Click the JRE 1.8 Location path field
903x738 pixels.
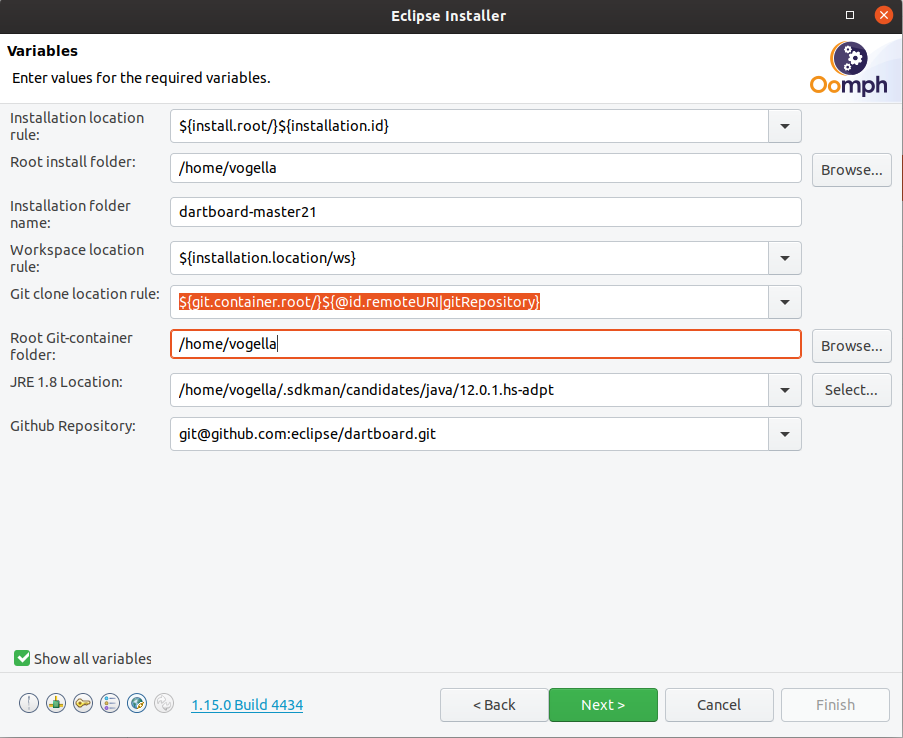pyautogui.click(x=469, y=390)
